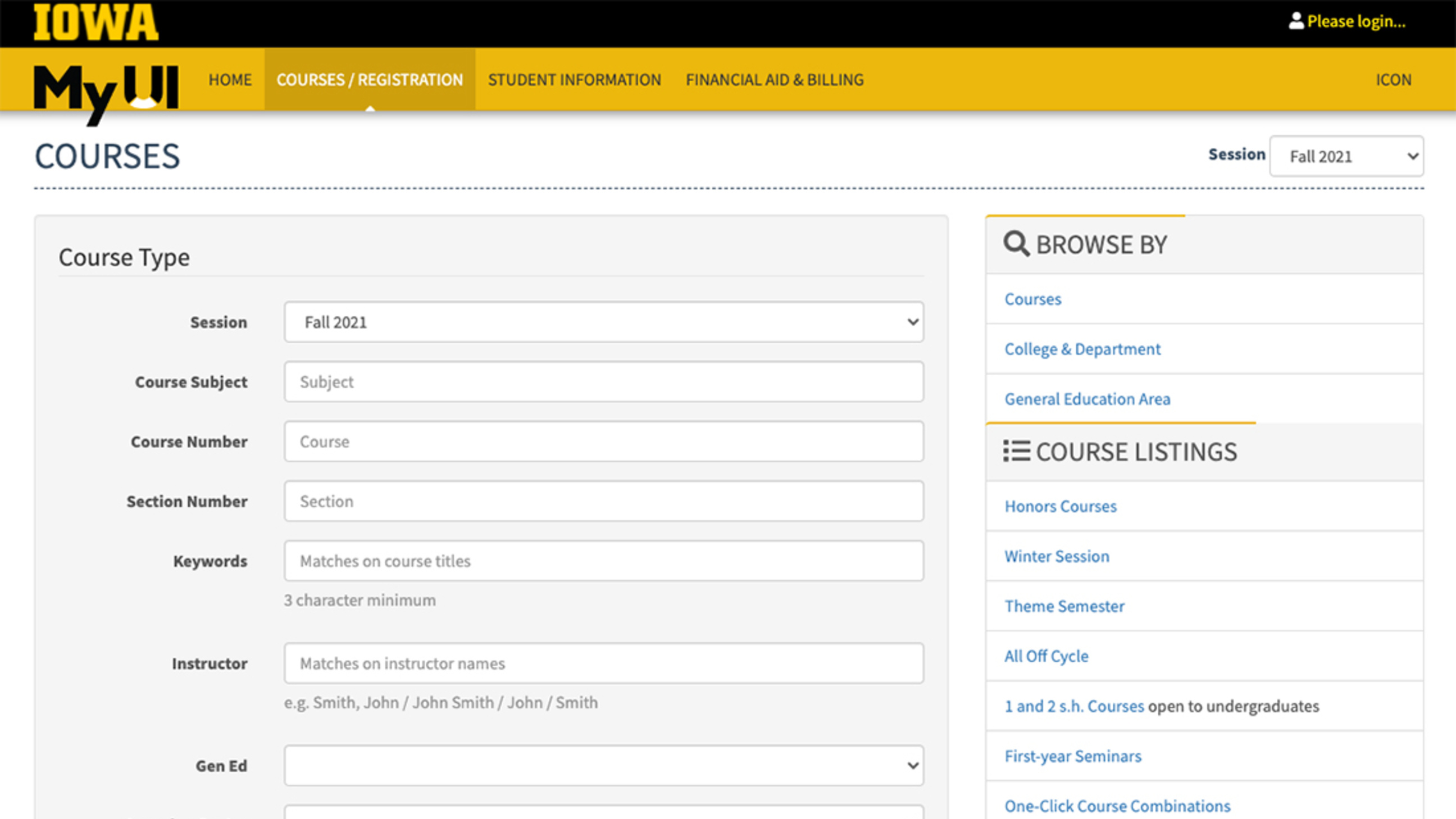1456x819 pixels.
Task: Browse by General Education Area
Action: click(1088, 399)
